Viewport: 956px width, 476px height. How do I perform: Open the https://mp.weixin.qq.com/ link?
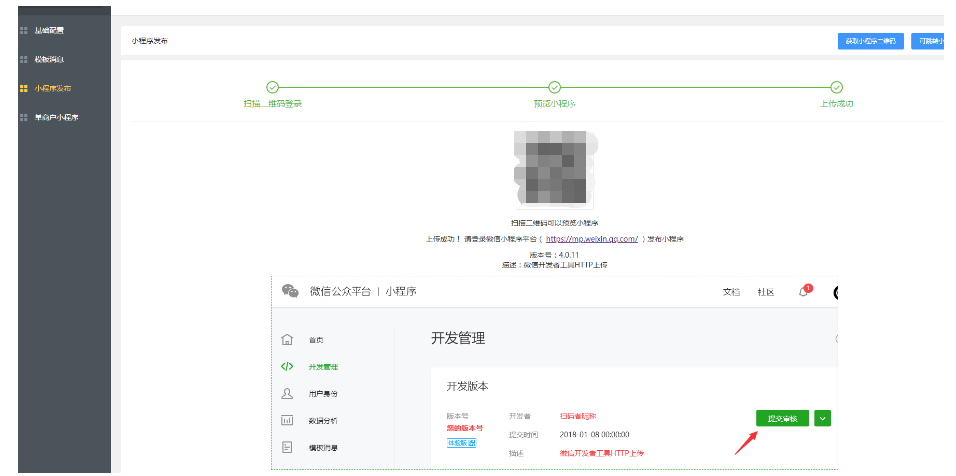[x=591, y=239]
